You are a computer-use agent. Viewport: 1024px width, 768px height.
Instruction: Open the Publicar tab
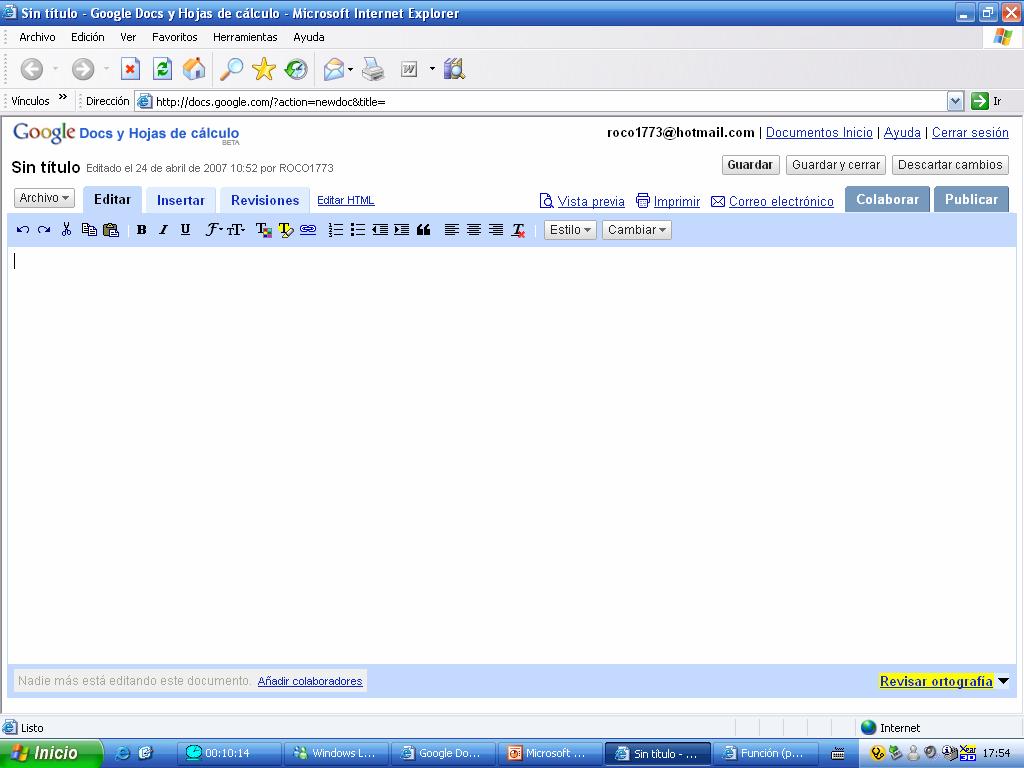971,199
